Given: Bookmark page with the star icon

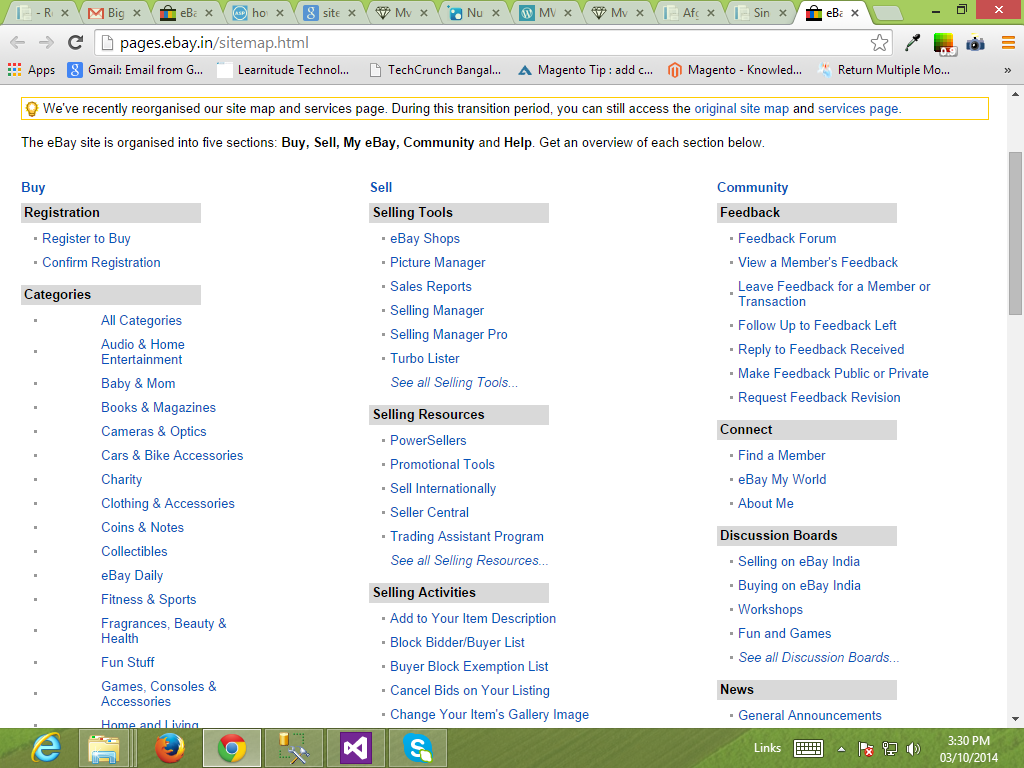Looking at the screenshot, I should tap(879, 43).
